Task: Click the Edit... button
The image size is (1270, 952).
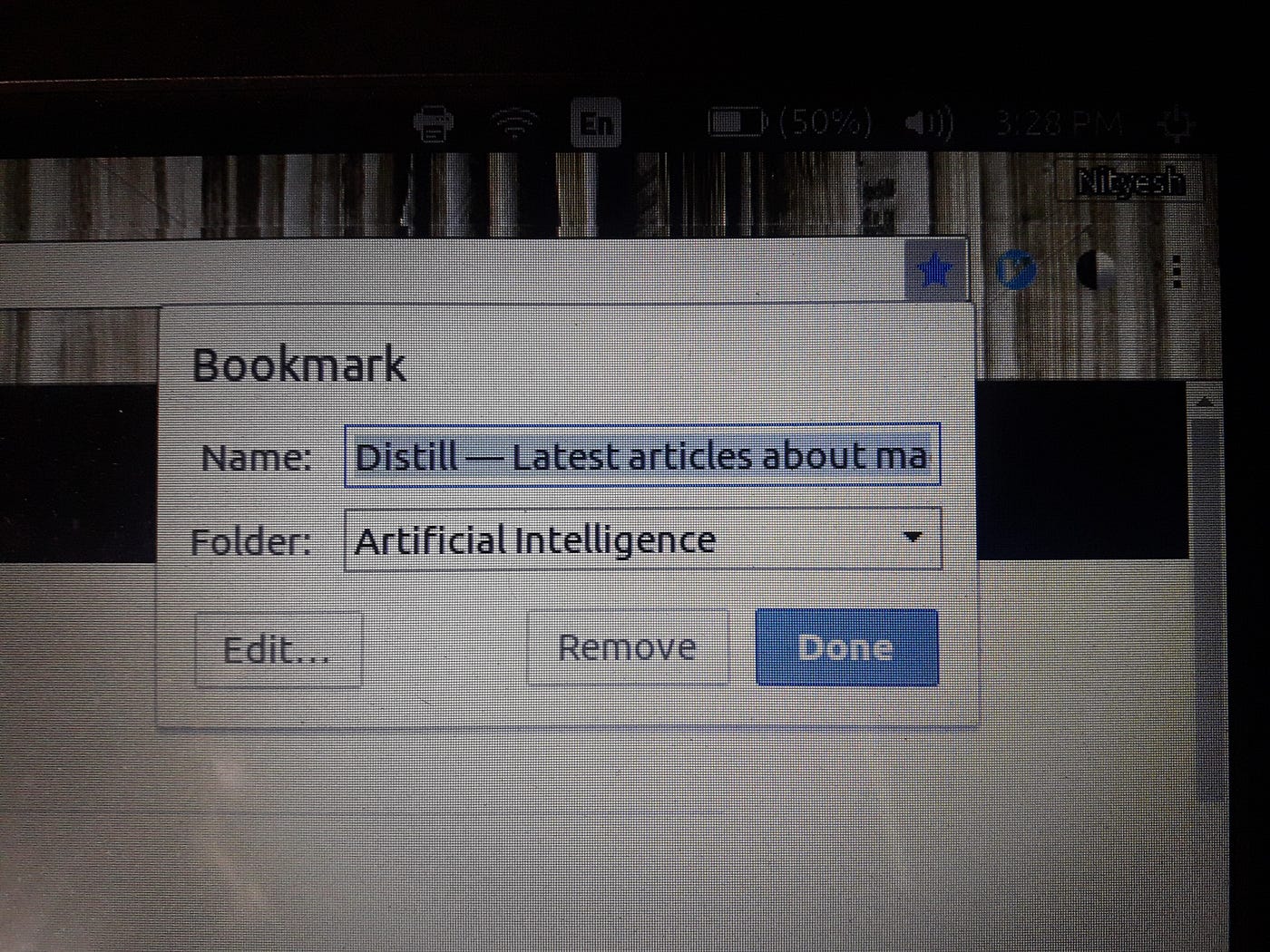Action: tap(278, 649)
